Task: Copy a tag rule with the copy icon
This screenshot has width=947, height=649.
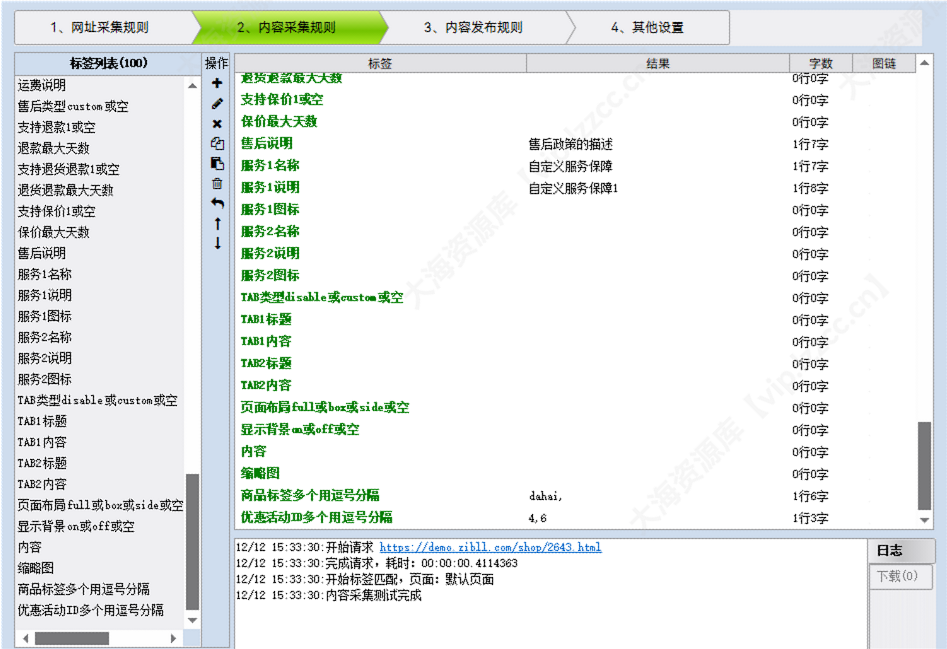Action: pos(216,143)
